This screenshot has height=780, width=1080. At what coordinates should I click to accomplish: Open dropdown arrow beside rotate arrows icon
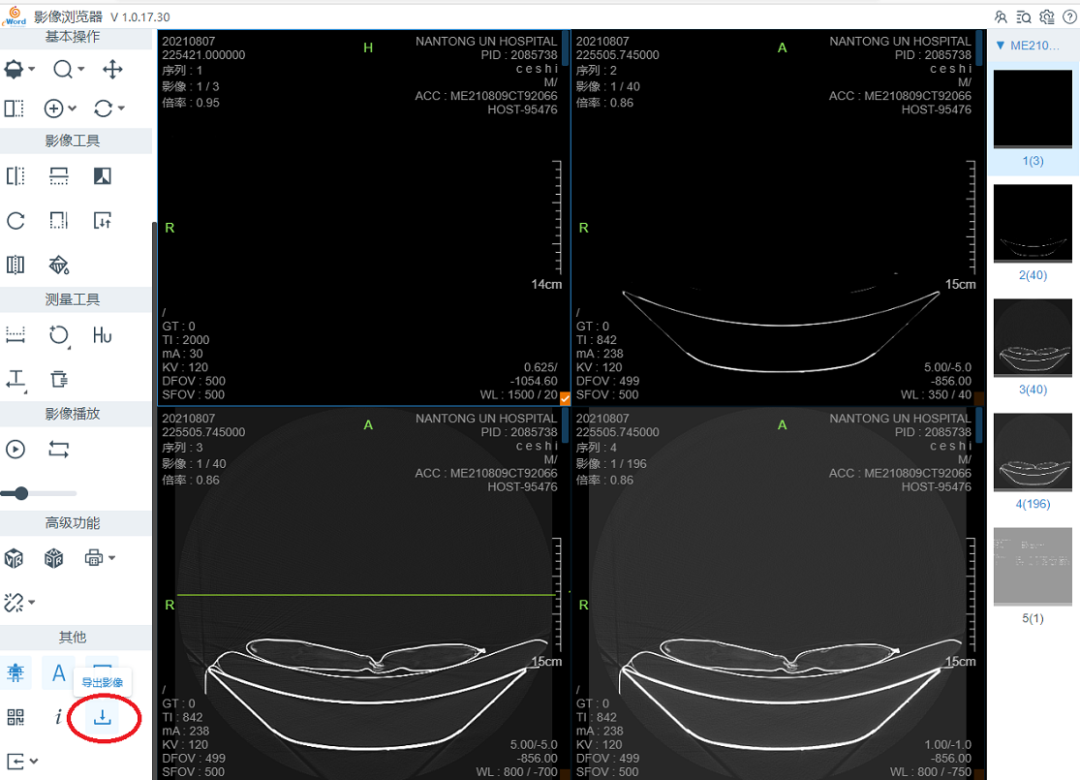[x=121, y=108]
